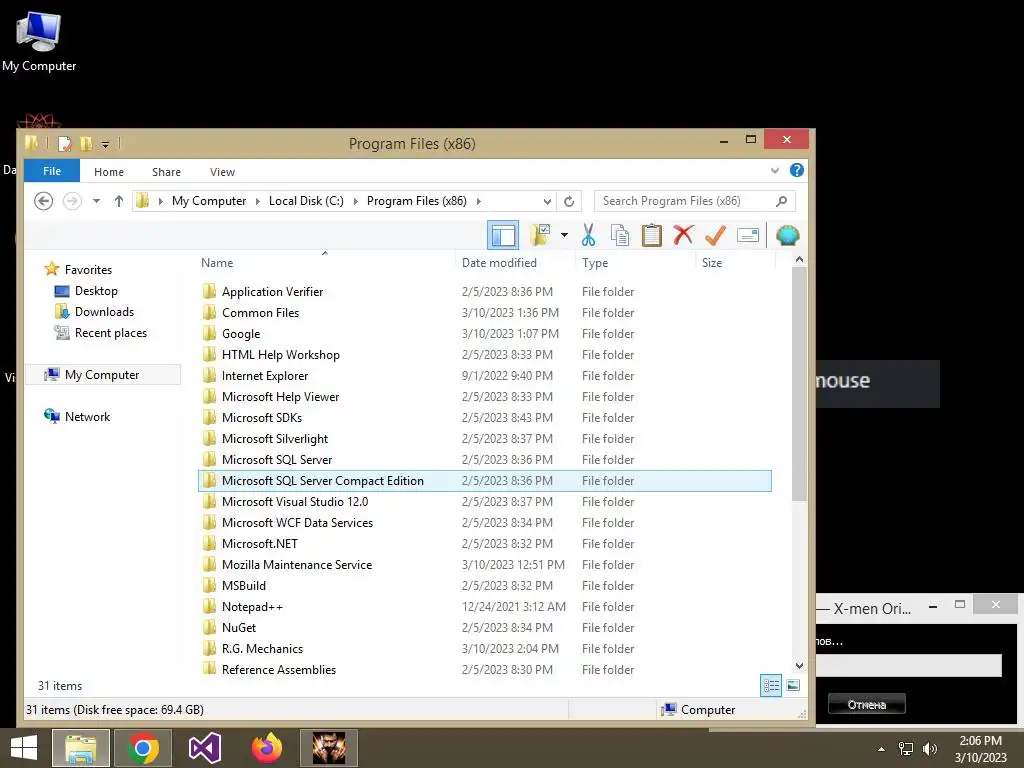Select the Application Verifier folder
The image size is (1024, 768).
tap(484, 291)
